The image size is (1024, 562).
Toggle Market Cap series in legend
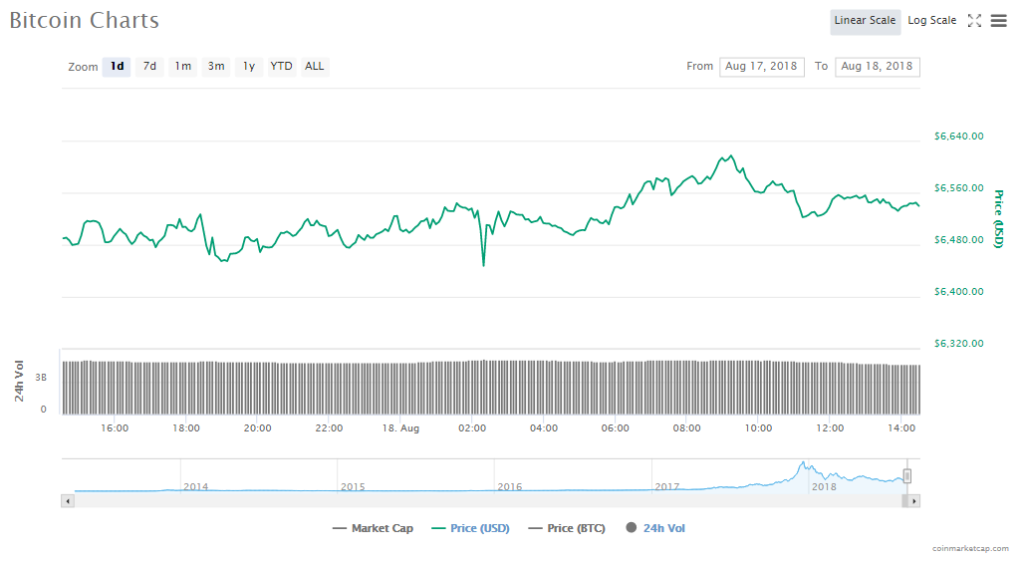coord(373,528)
